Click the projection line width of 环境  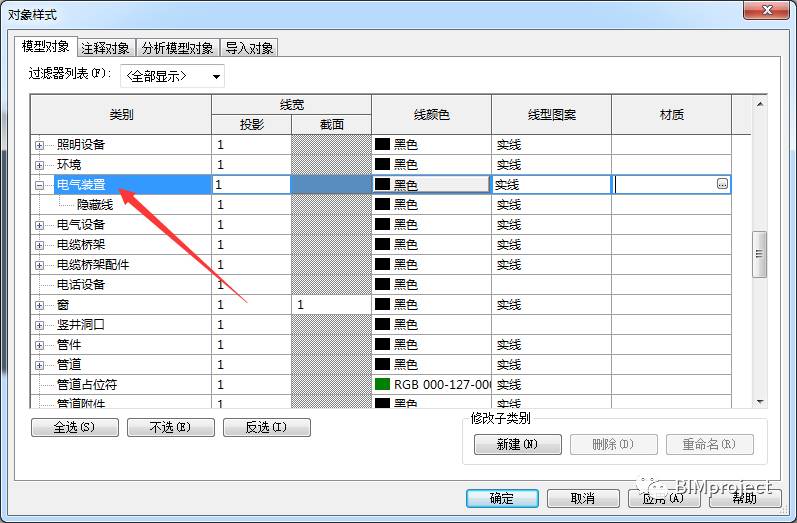coord(251,165)
